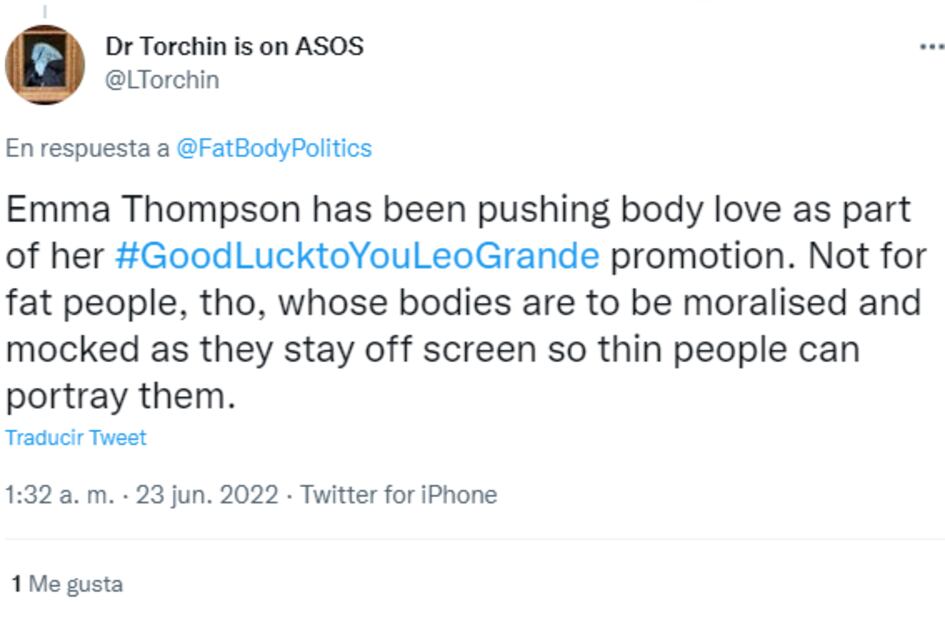Click the word promotion in the tweet
Image resolution: width=945 pixels, height=620 pixels.
pos(697,256)
